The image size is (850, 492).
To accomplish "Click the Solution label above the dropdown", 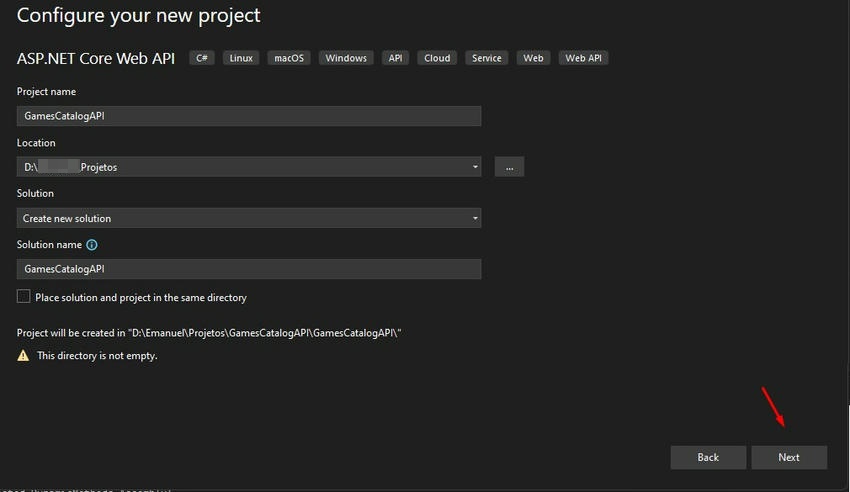I will (35, 193).
